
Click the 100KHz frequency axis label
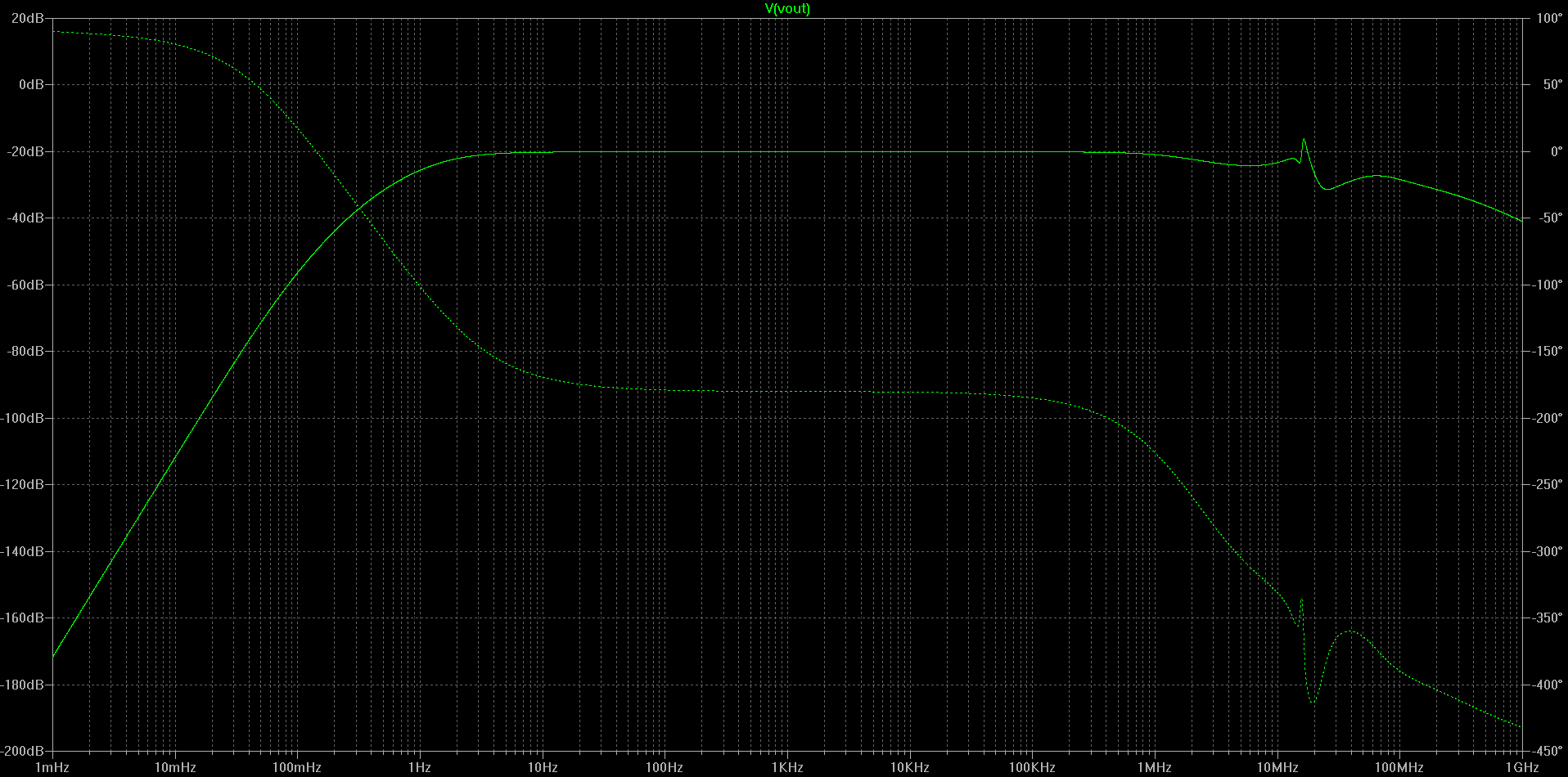(x=1032, y=767)
